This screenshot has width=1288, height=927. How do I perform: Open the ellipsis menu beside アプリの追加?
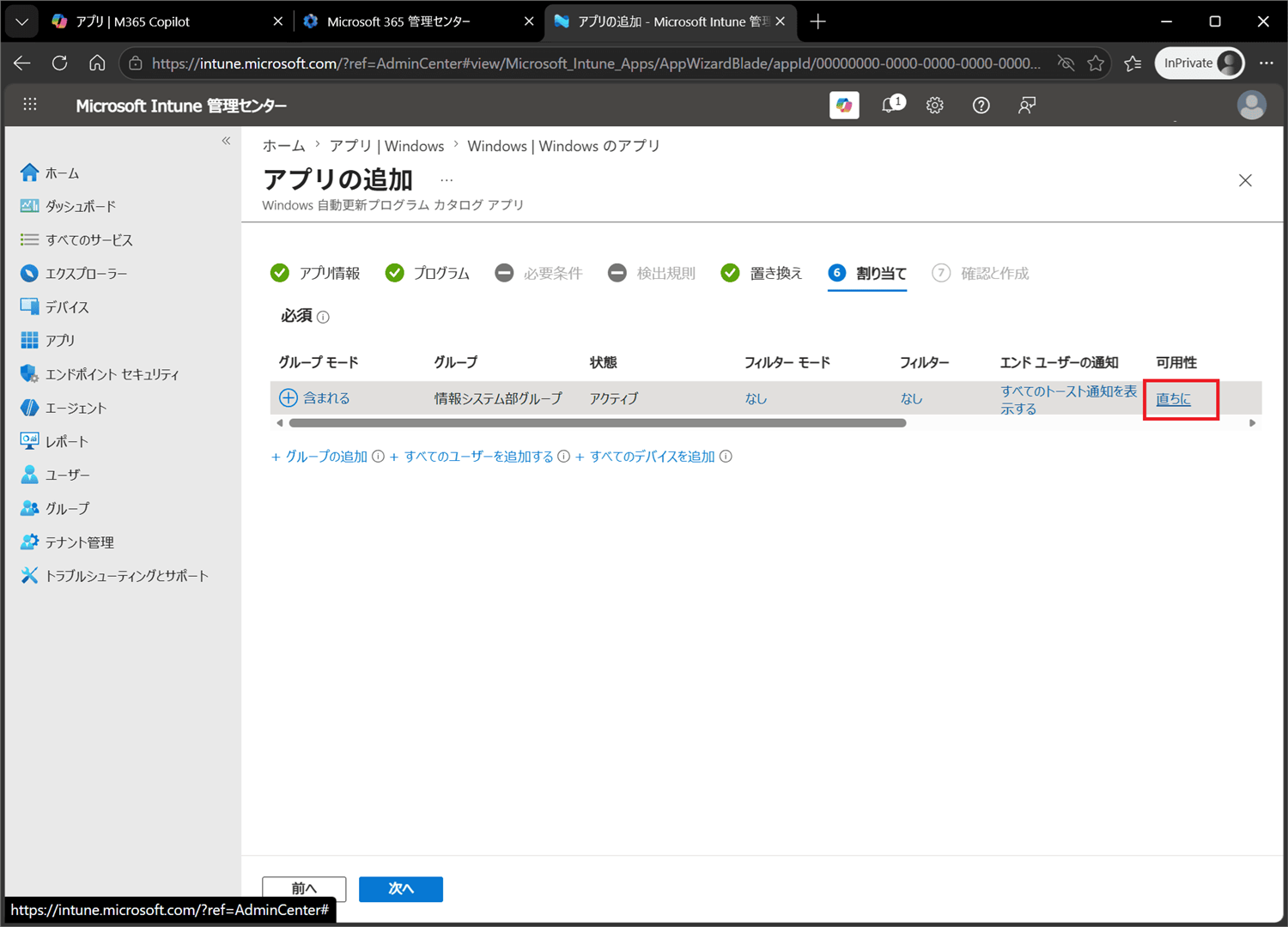click(447, 180)
